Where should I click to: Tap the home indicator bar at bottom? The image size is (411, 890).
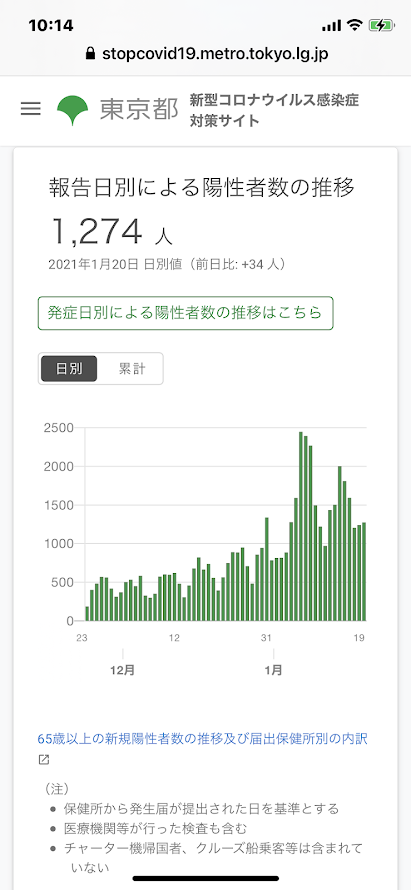pyautogui.click(x=206, y=878)
